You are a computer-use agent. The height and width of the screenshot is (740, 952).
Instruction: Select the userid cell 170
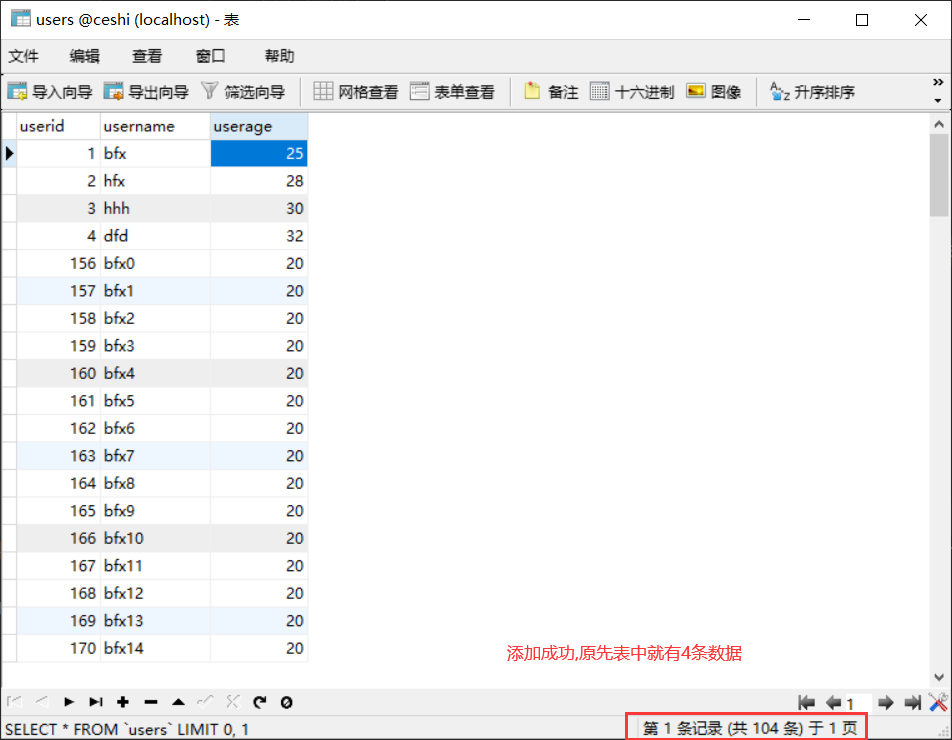click(x=58, y=648)
